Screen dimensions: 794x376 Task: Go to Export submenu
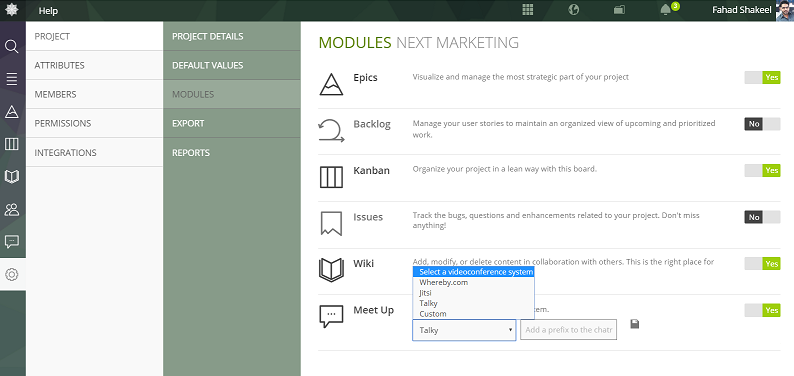click(x=232, y=123)
